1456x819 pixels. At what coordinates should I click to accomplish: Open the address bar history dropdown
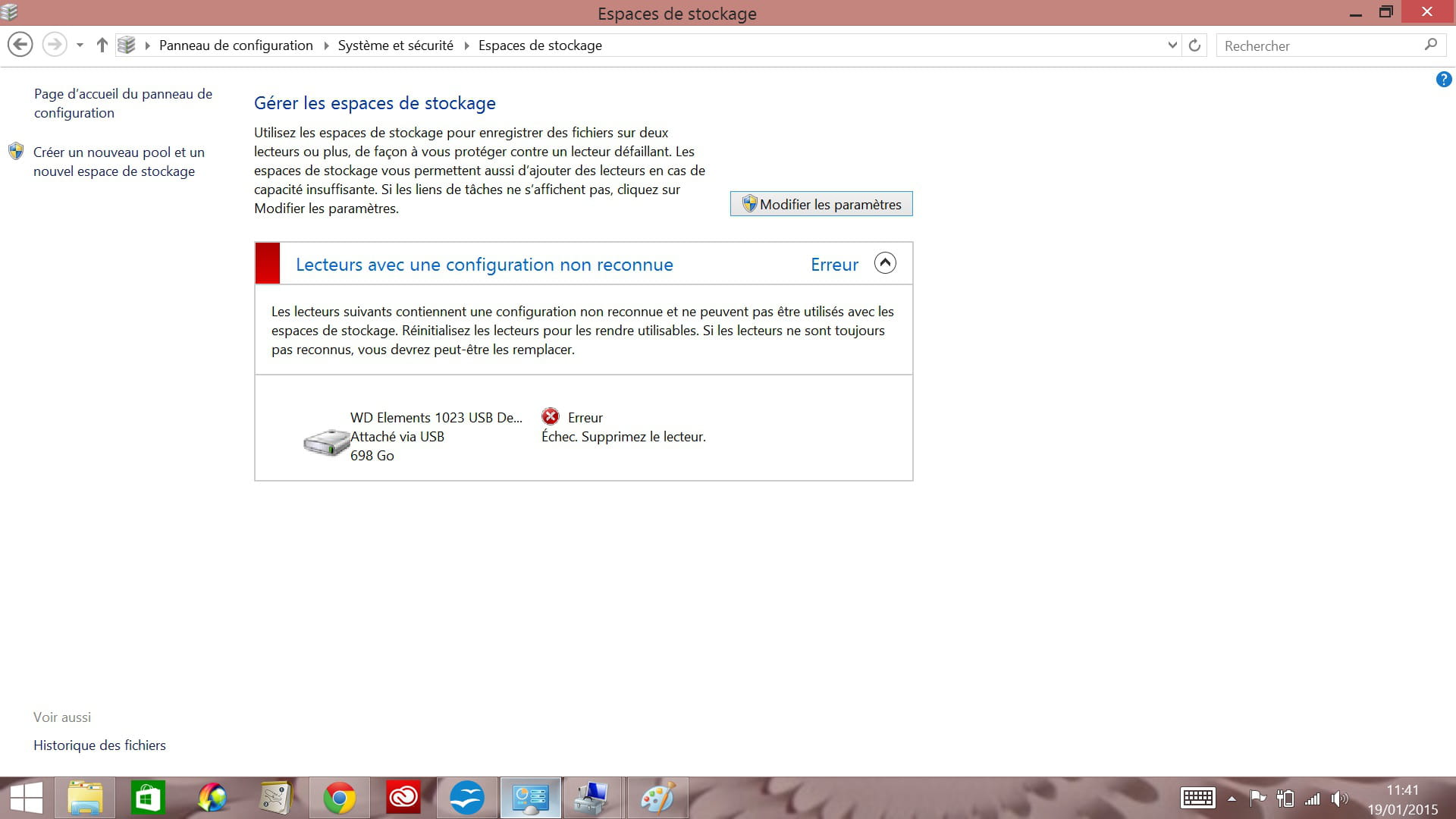1172,45
